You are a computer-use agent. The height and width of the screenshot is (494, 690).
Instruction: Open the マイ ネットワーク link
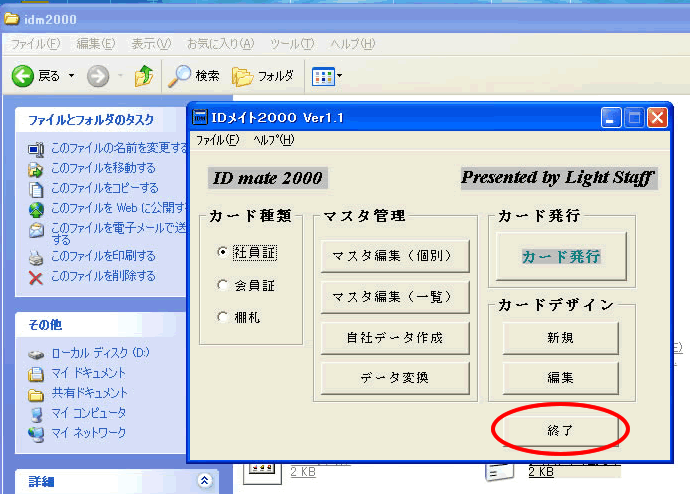88,433
